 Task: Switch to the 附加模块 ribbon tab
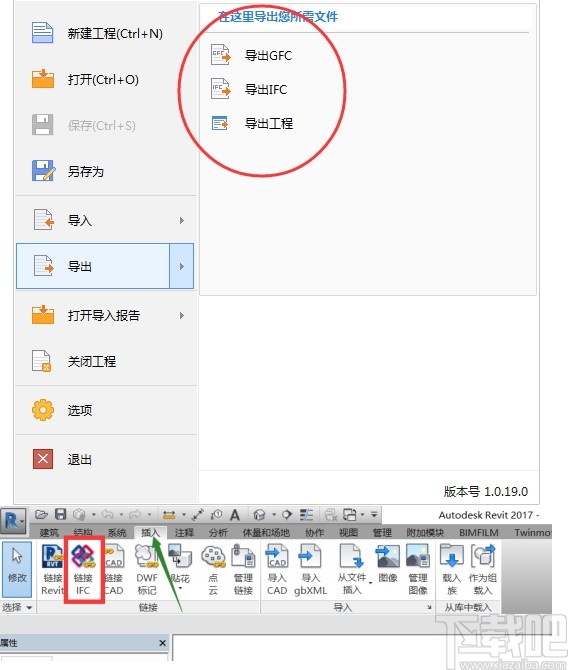click(425, 532)
